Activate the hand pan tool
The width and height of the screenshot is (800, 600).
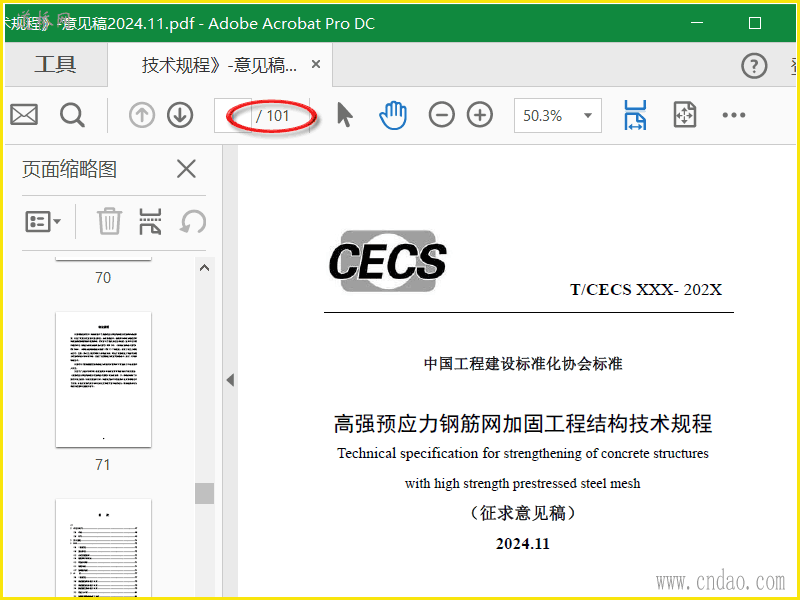tap(393, 115)
